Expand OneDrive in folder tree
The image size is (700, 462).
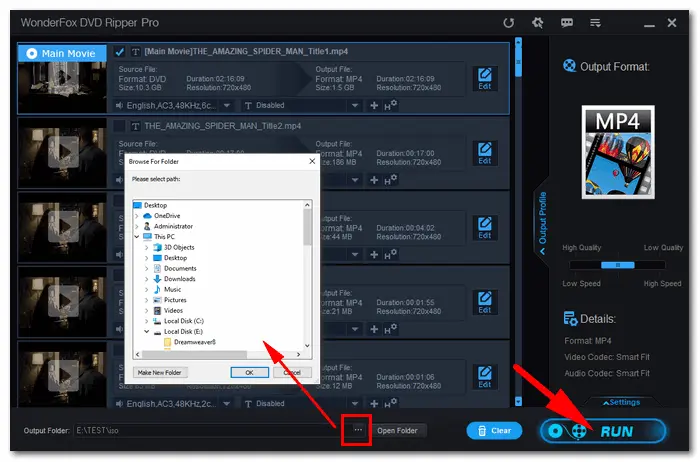coord(137,216)
